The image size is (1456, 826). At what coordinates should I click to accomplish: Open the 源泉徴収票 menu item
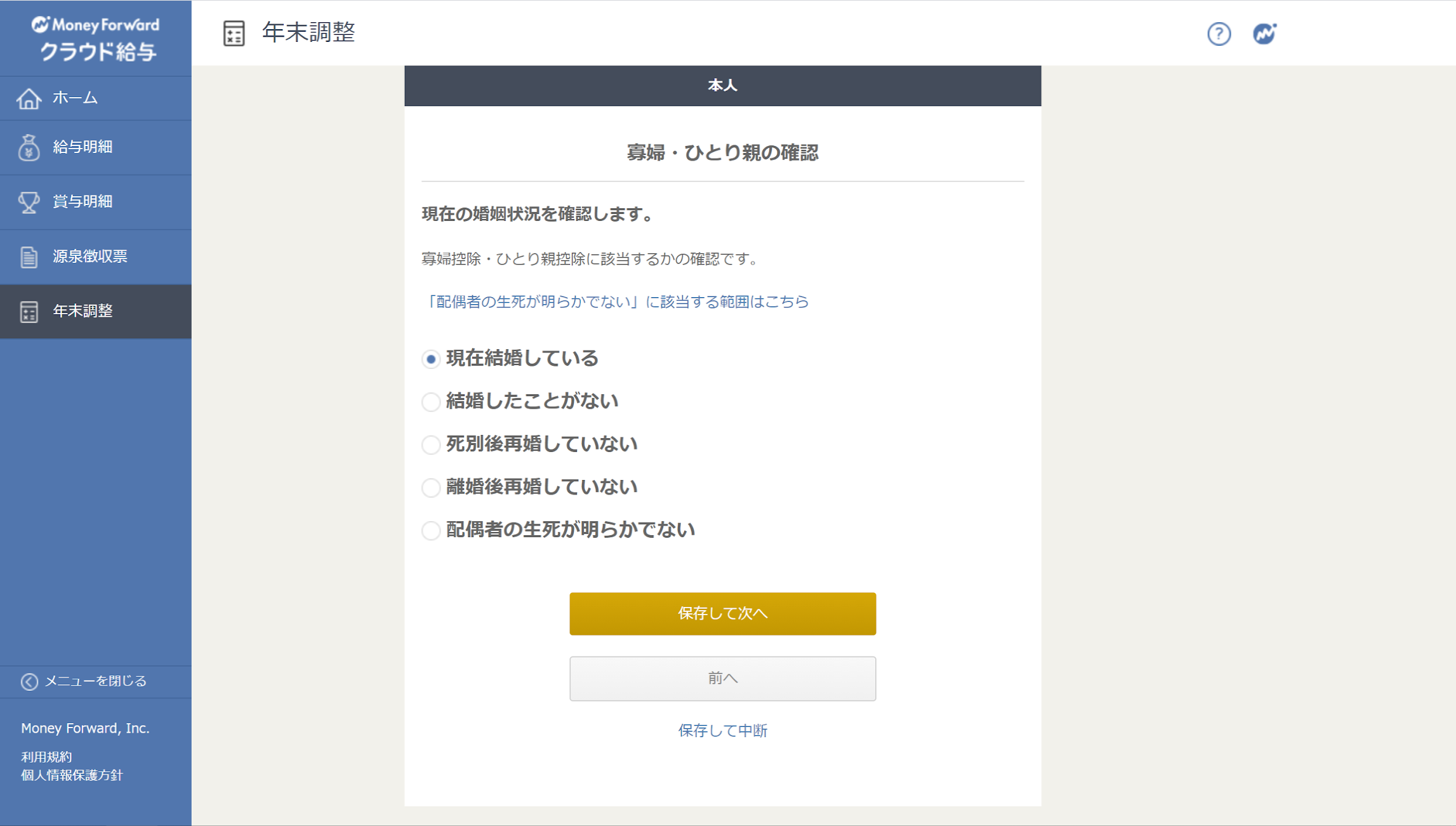point(96,256)
